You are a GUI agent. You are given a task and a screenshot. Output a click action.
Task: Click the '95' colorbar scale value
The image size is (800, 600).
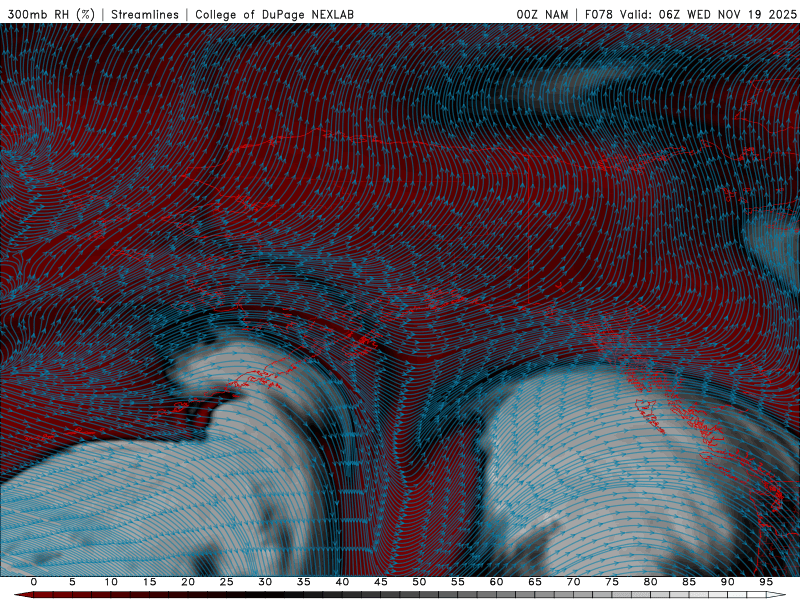tap(766, 582)
